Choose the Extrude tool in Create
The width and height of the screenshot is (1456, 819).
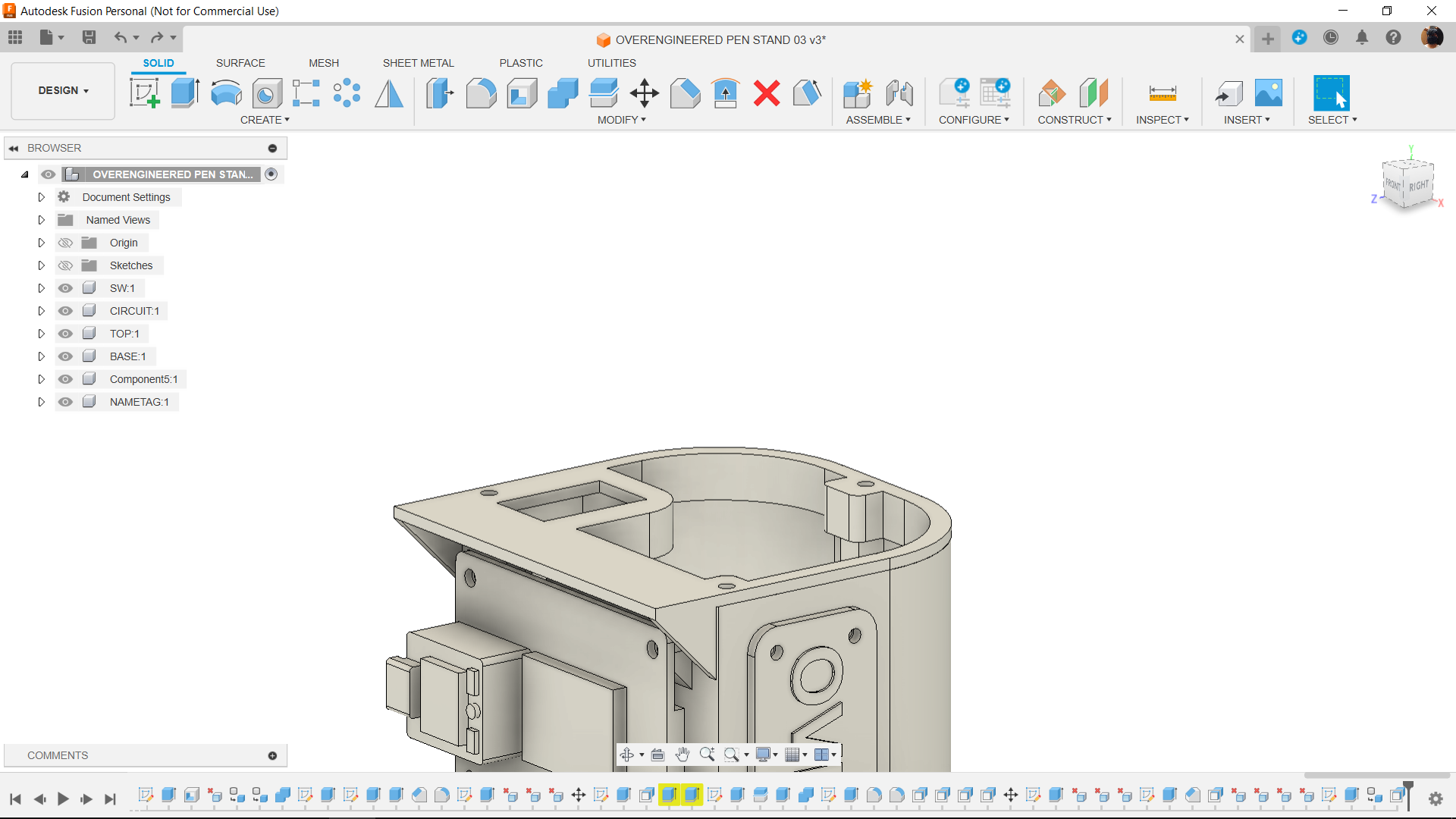tap(185, 93)
